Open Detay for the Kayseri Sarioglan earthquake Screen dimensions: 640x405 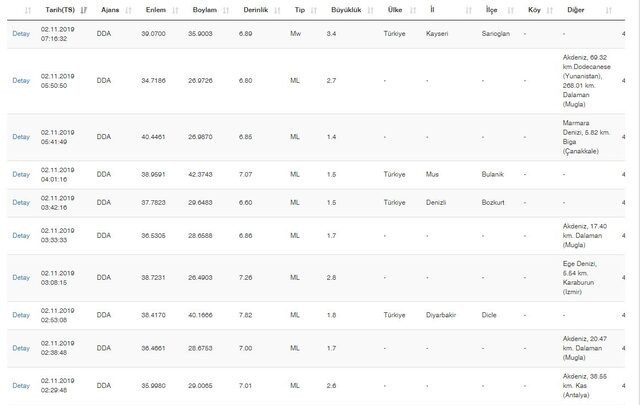point(20,33)
